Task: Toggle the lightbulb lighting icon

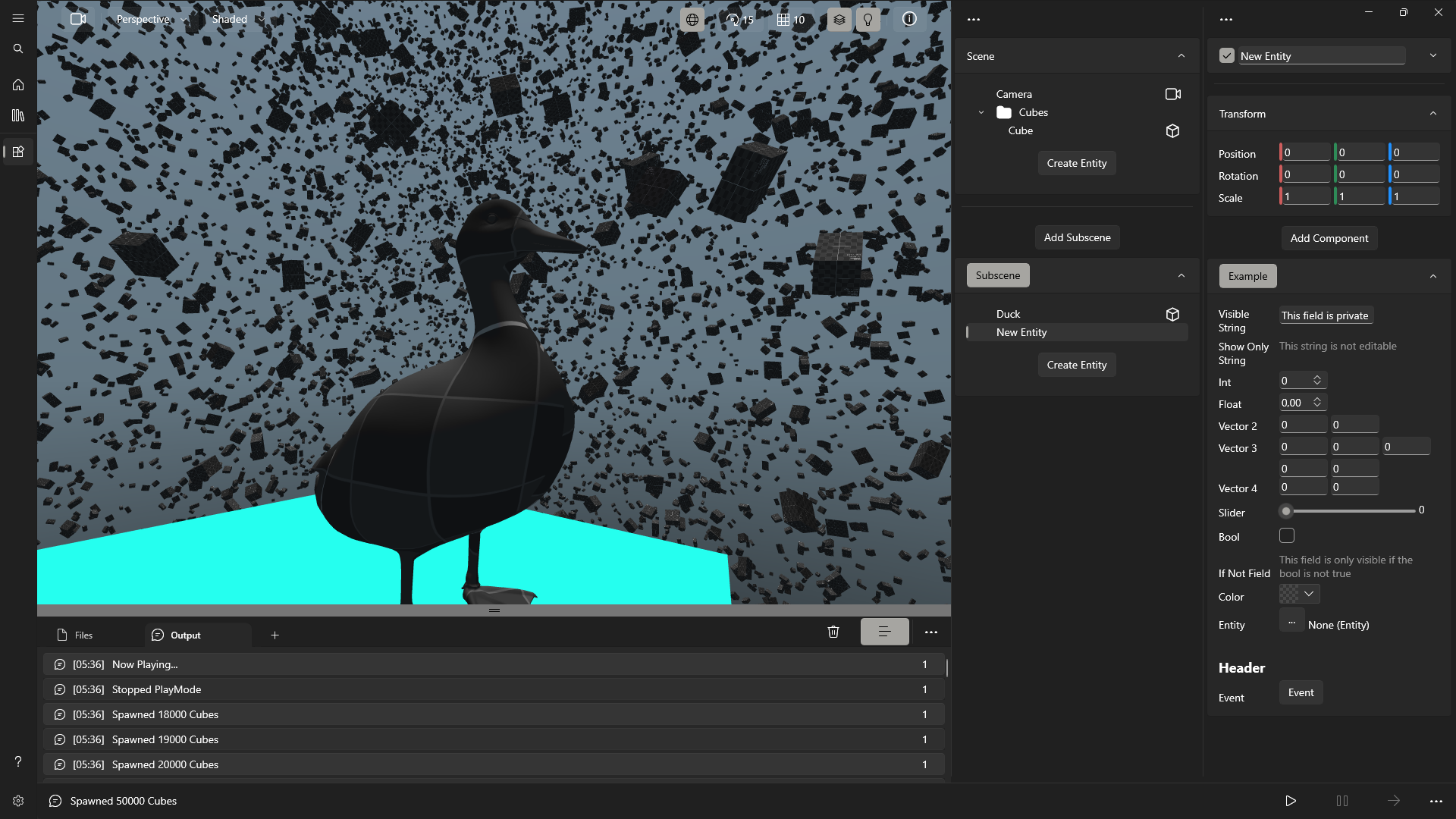Action: [868, 20]
